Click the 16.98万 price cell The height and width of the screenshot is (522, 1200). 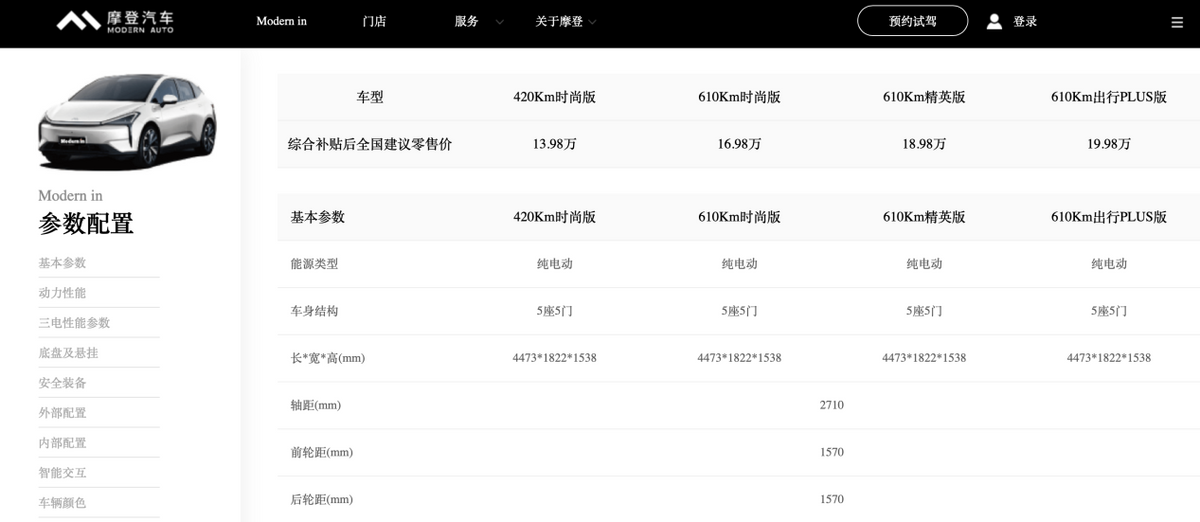click(x=739, y=144)
